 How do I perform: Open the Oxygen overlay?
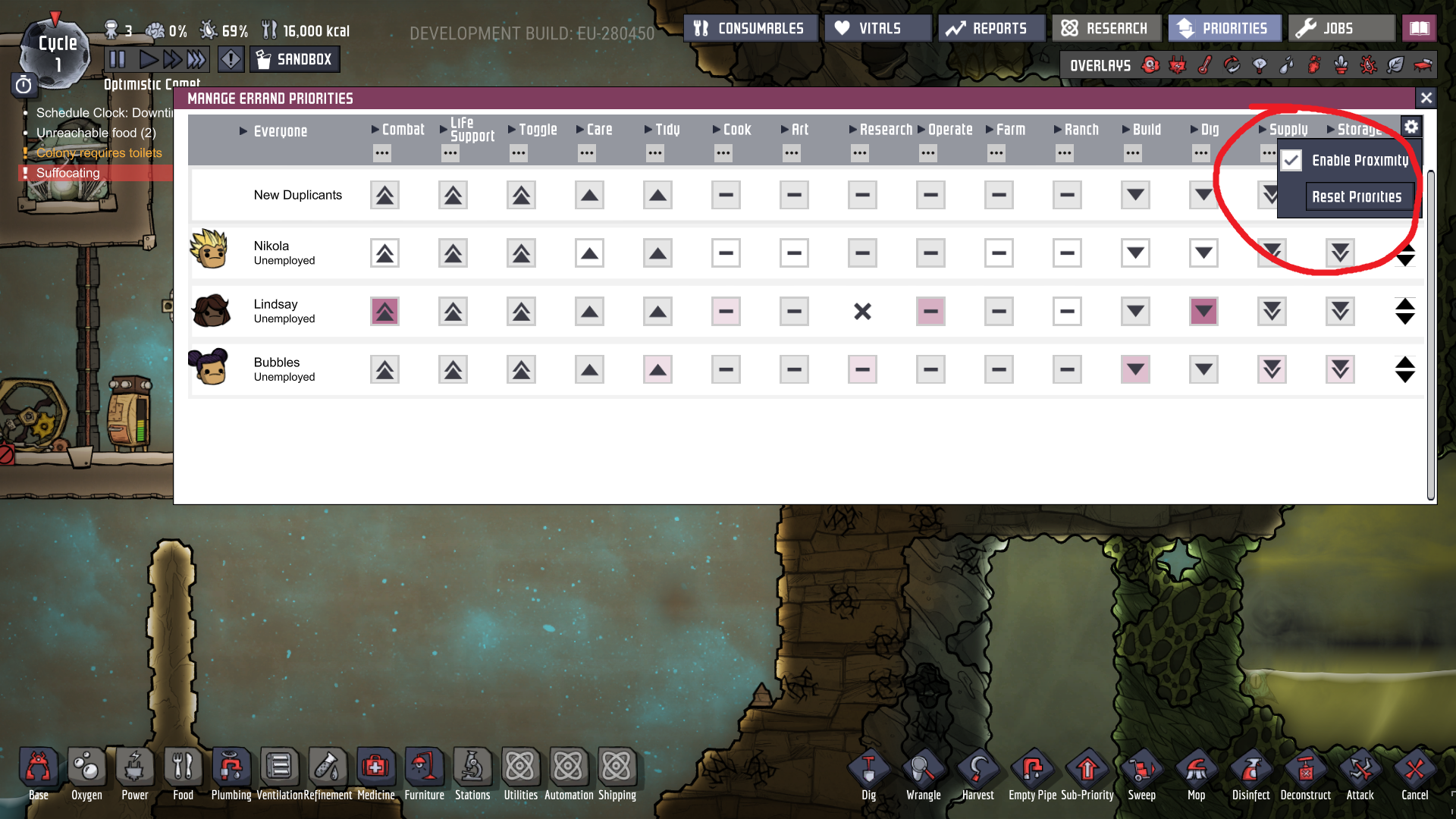(x=1151, y=65)
